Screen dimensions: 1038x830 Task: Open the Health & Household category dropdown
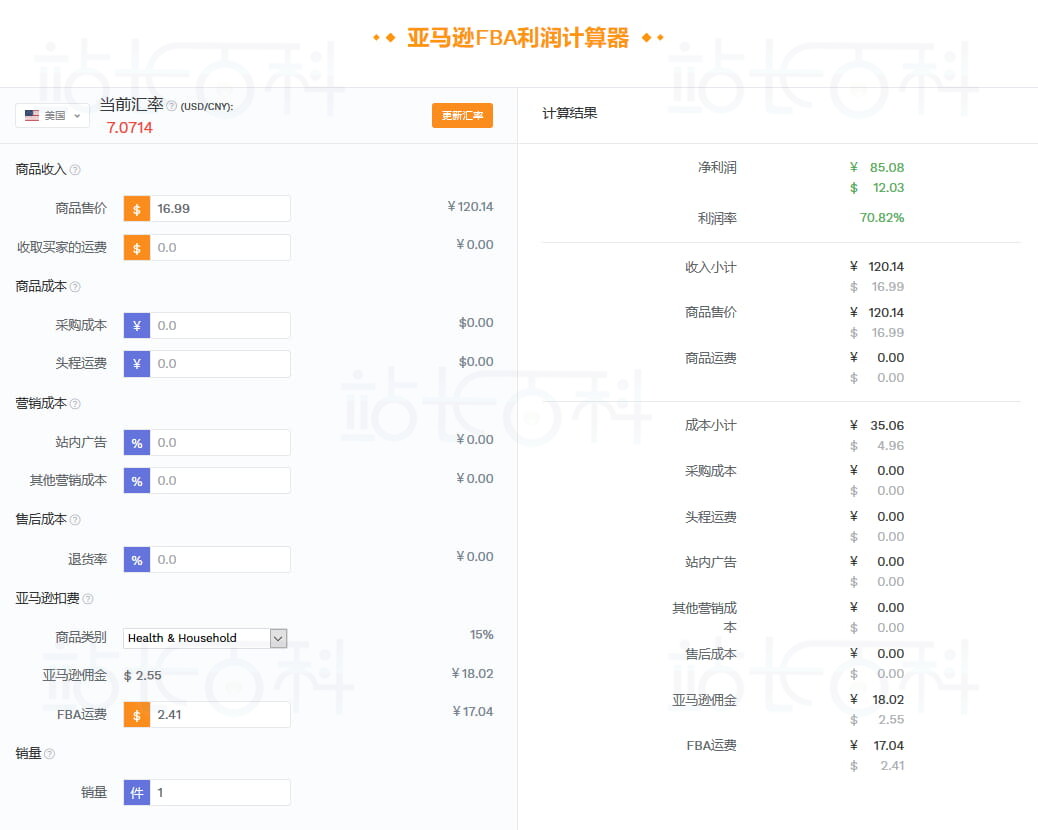pos(205,638)
